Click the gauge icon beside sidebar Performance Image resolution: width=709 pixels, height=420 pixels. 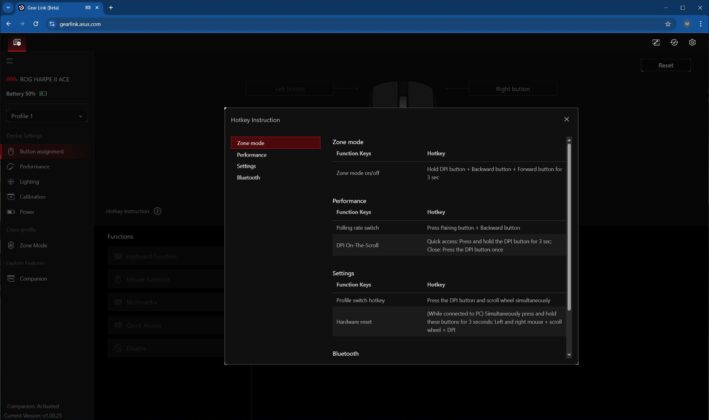point(11,167)
